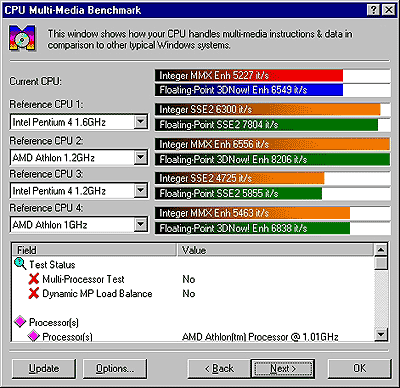
Task: Select the Multi-Processor Test row
Action: [x=193, y=279]
